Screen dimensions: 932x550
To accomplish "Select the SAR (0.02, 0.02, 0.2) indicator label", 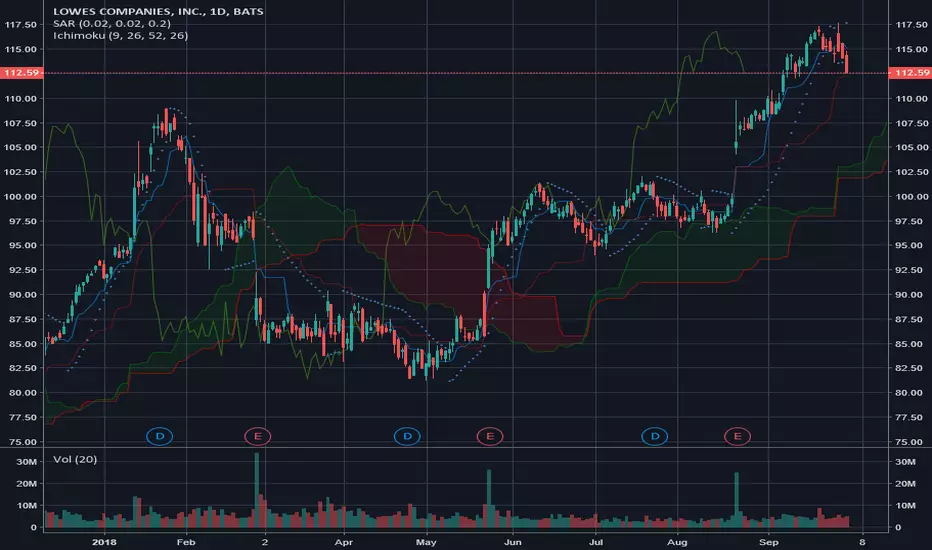I will point(112,23).
